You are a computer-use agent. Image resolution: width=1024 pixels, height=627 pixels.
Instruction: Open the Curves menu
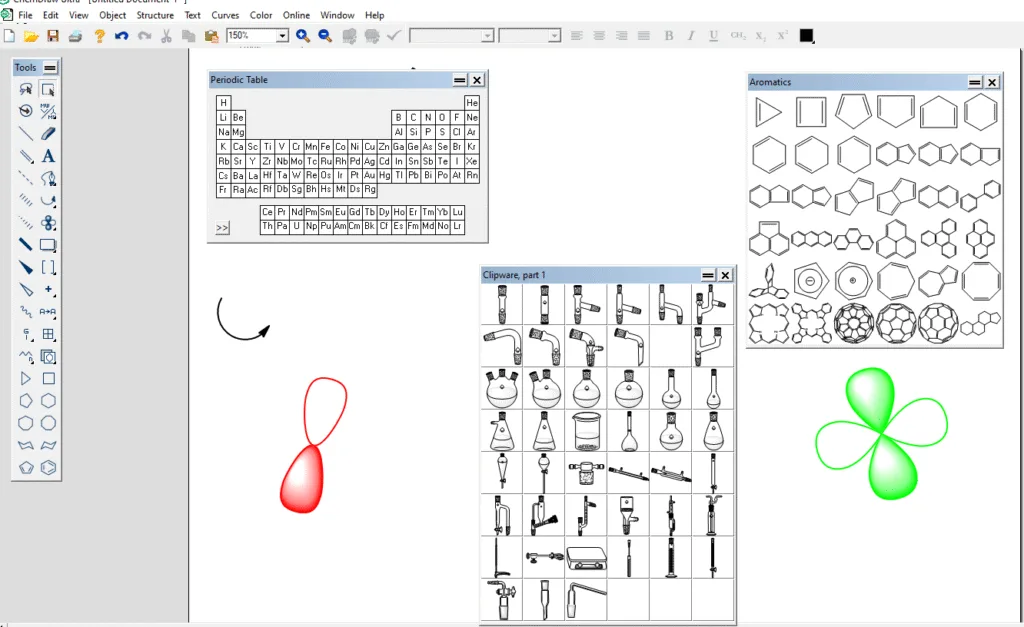pos(225,15)
